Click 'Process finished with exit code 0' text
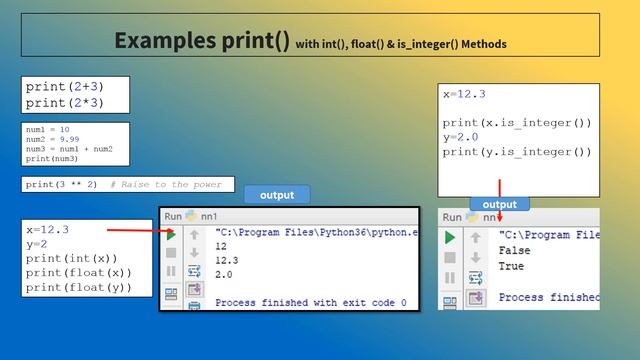Viewport: 640px width, 360px height. 311,303
